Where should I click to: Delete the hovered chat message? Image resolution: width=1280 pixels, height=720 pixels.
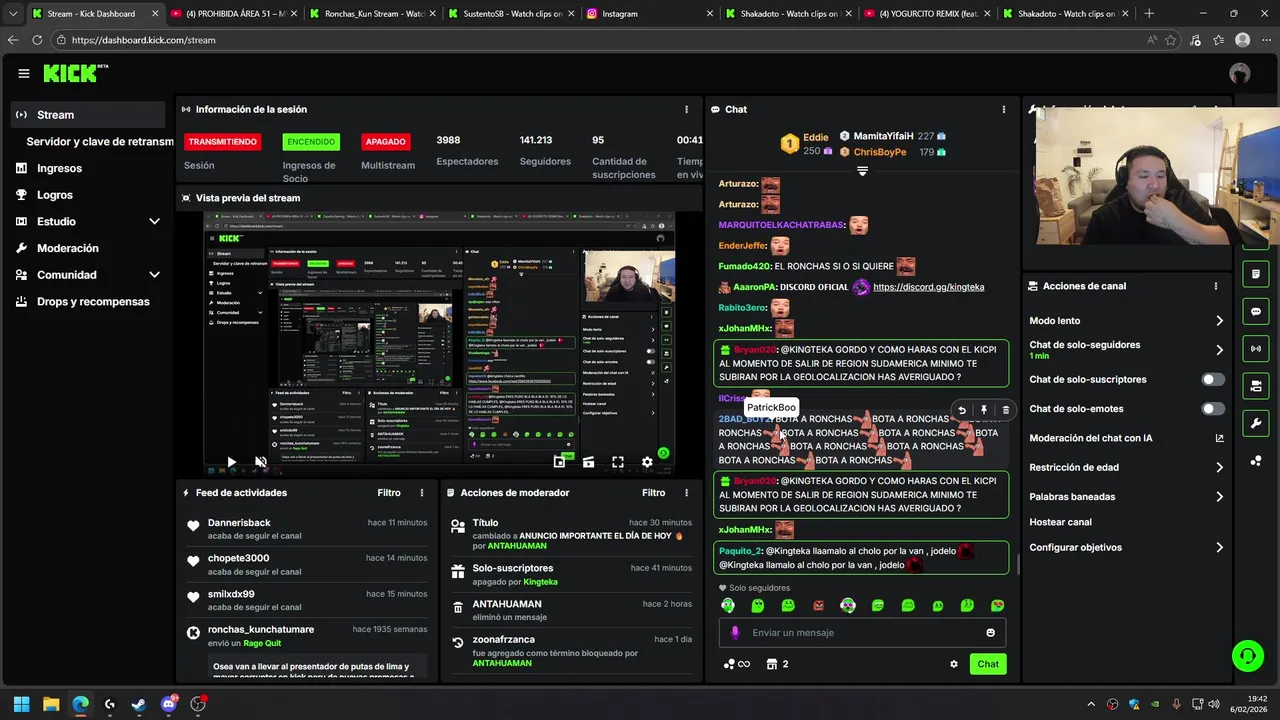coord(1006,410)
